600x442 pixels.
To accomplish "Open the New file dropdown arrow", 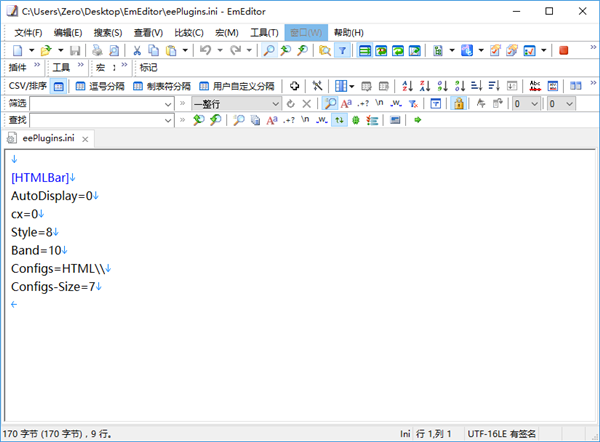I will click(32, 51).
